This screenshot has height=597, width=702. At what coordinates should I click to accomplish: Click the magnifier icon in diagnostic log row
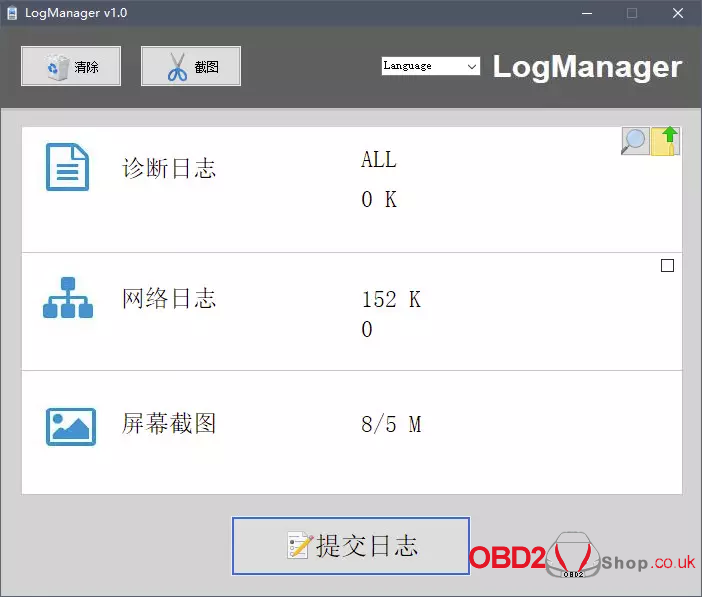pyautogui.click(x=635, y=141)
